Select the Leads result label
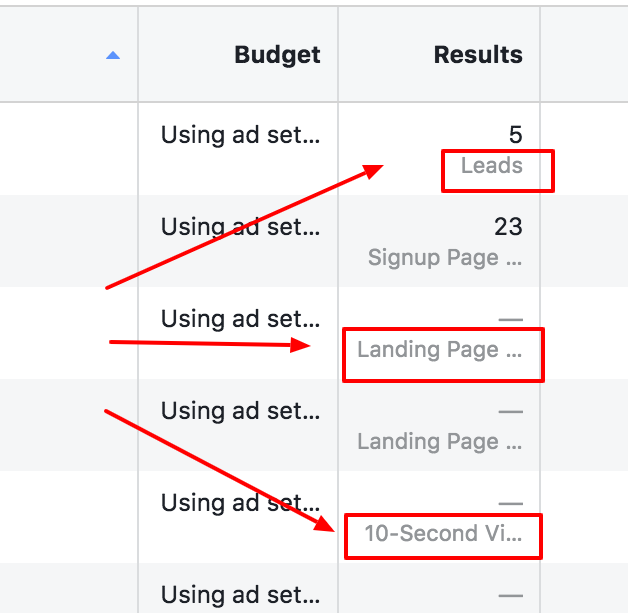The width and height of the screenshot is (628, 613). [491, 166]
